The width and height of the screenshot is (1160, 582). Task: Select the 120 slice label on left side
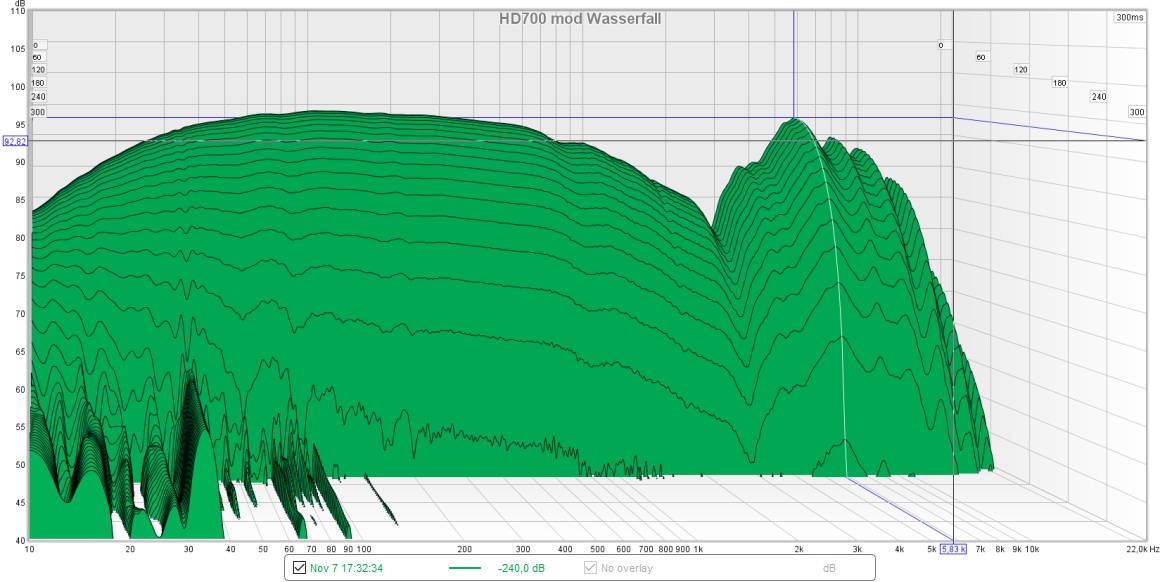coord(39,70)
